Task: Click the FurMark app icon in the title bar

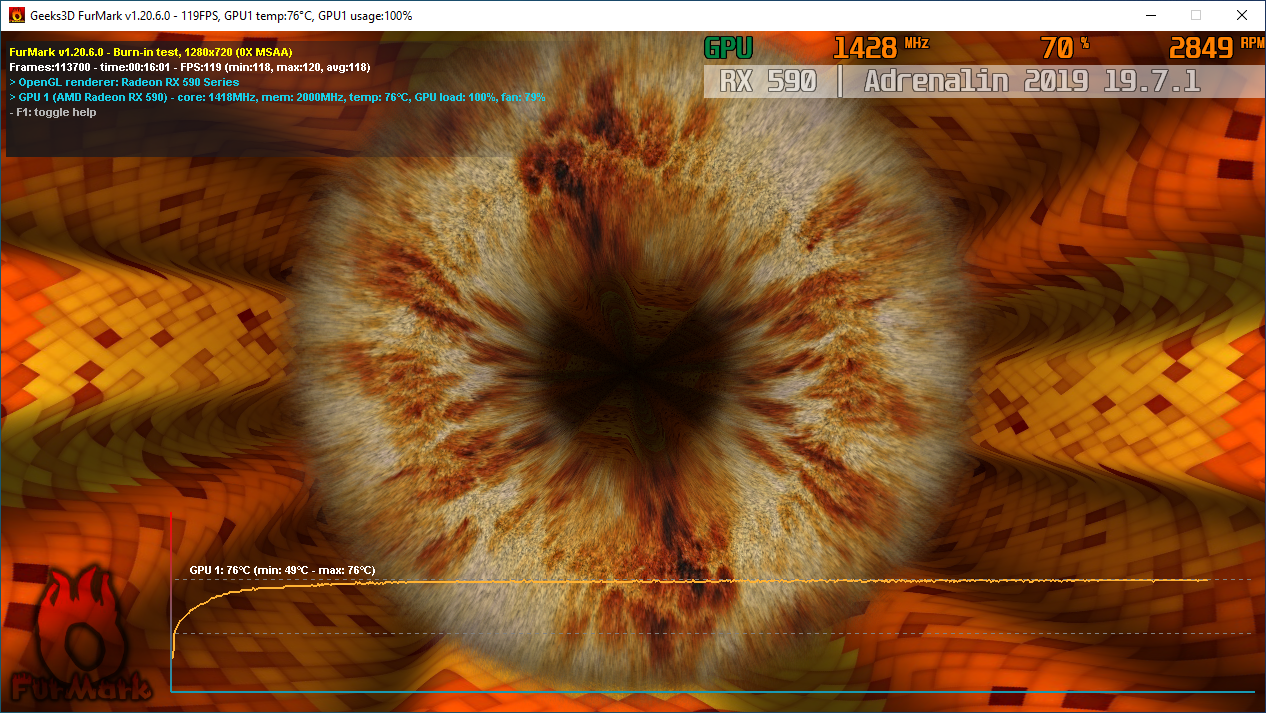Action: 16,16
